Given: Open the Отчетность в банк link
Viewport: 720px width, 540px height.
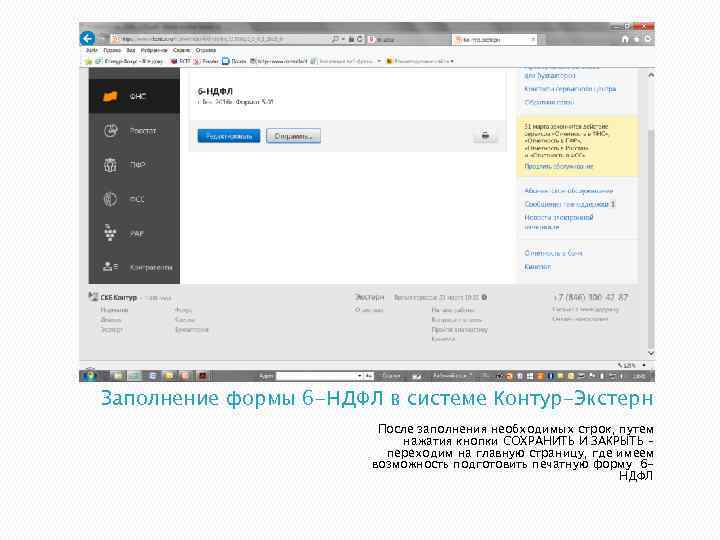Looking at the screenshot, I should coord(553,253).
